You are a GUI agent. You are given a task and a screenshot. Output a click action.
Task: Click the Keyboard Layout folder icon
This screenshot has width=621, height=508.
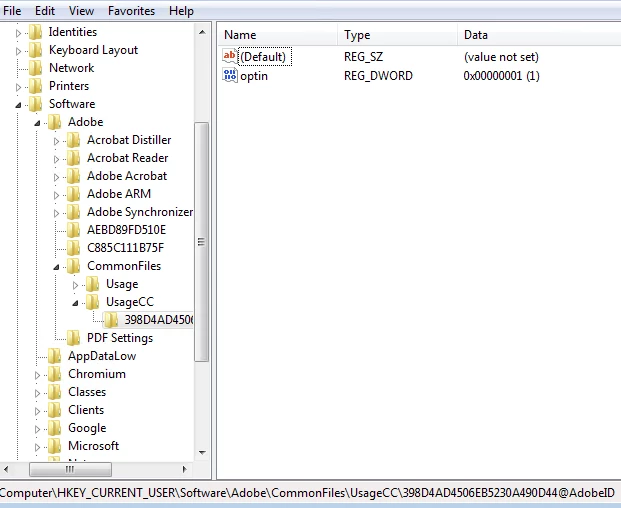(35, 50)
